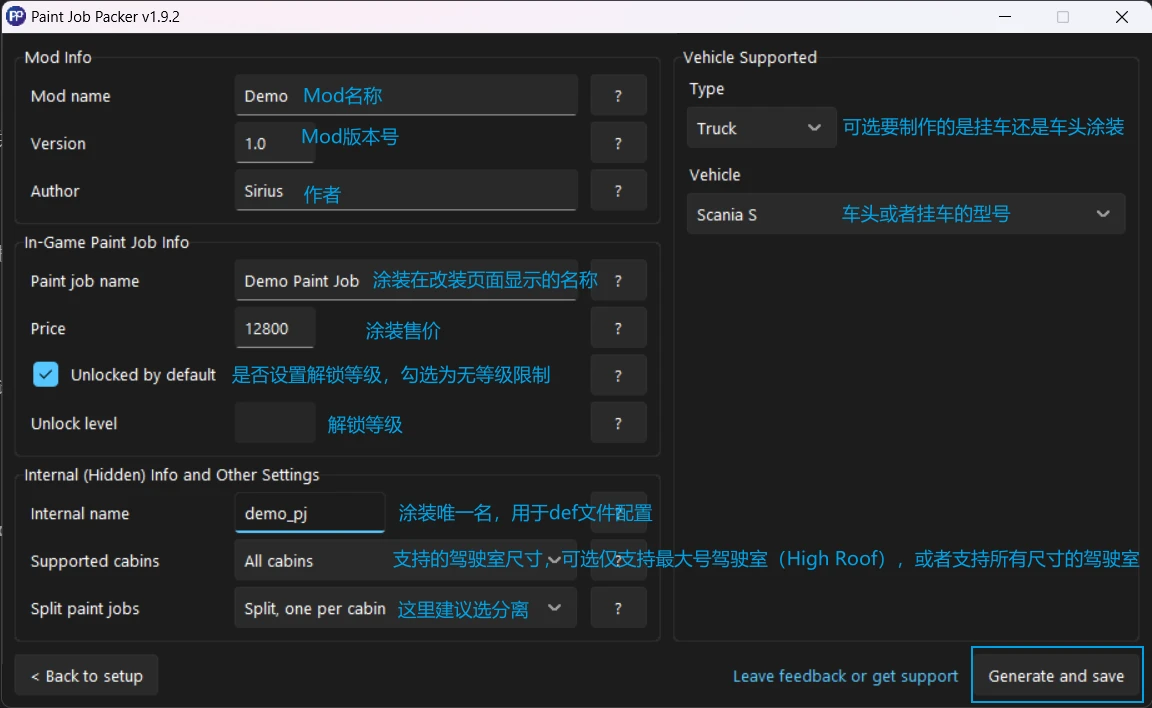
Task: Open help for Mod name field
Action: pos(618,95)
